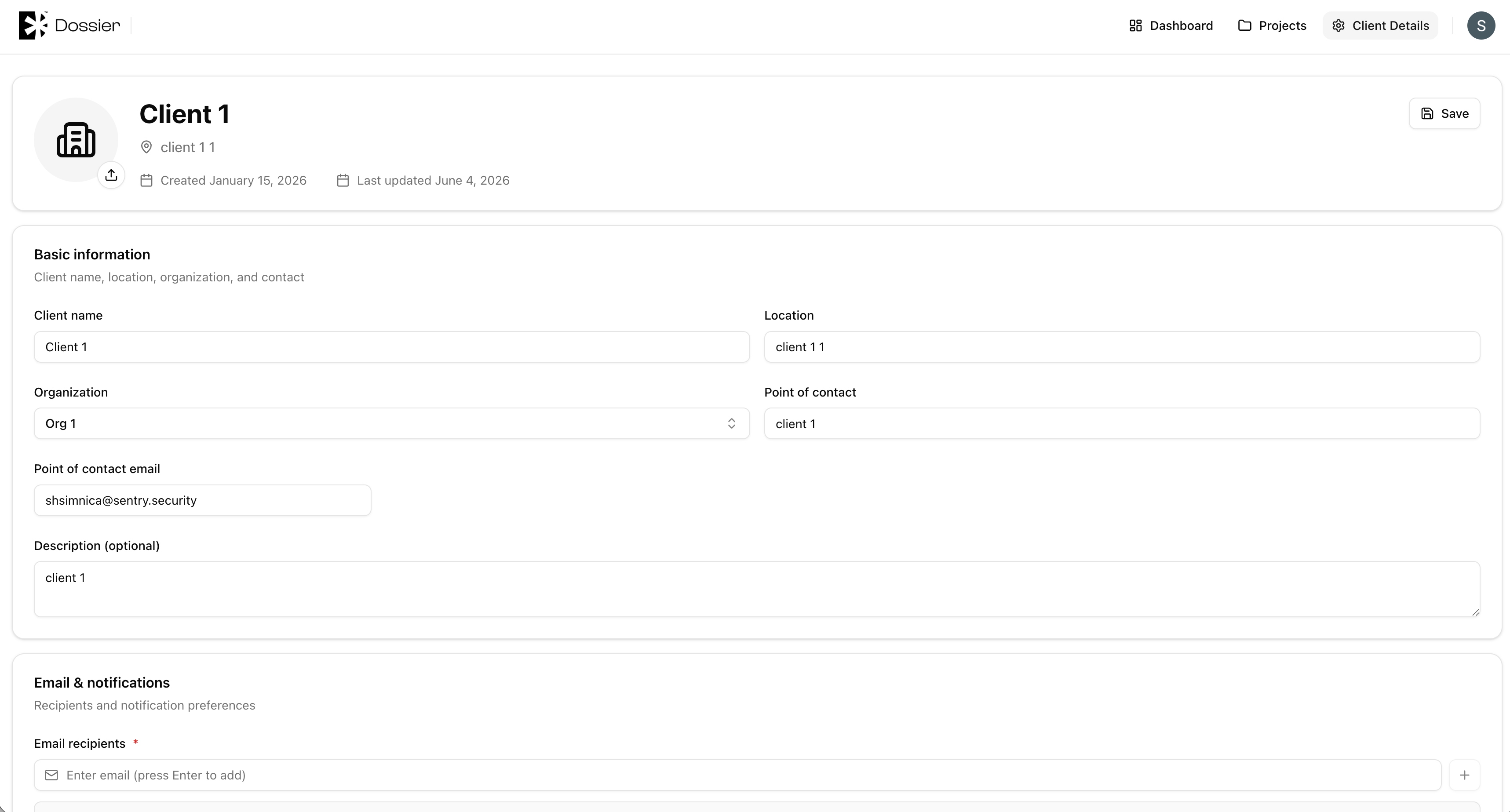Focus the Client name field
The width and height of the screenshot is (1510, 812).
[x=391, y=347]
